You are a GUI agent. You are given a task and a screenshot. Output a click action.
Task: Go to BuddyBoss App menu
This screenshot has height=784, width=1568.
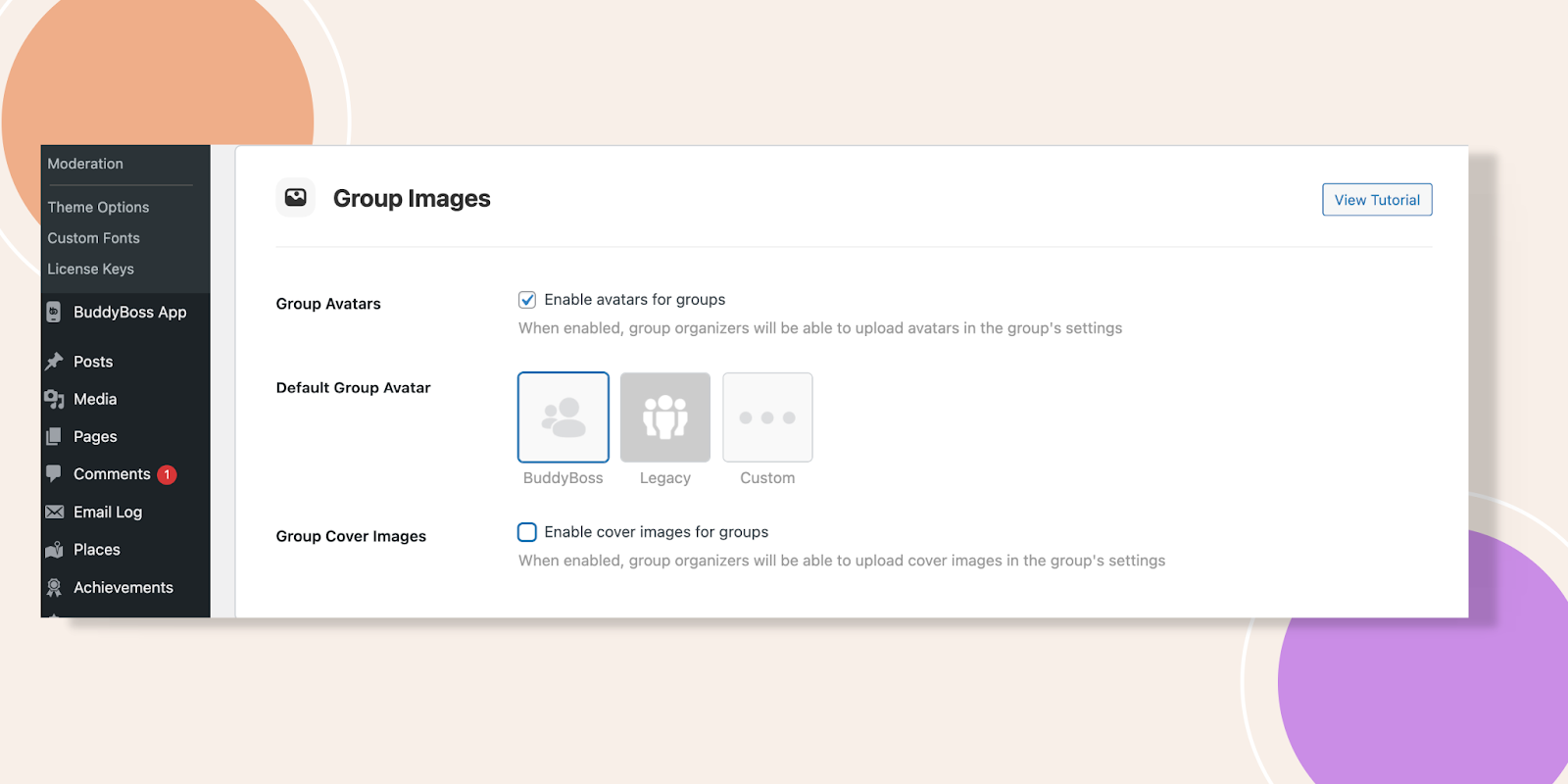[129, 312]
